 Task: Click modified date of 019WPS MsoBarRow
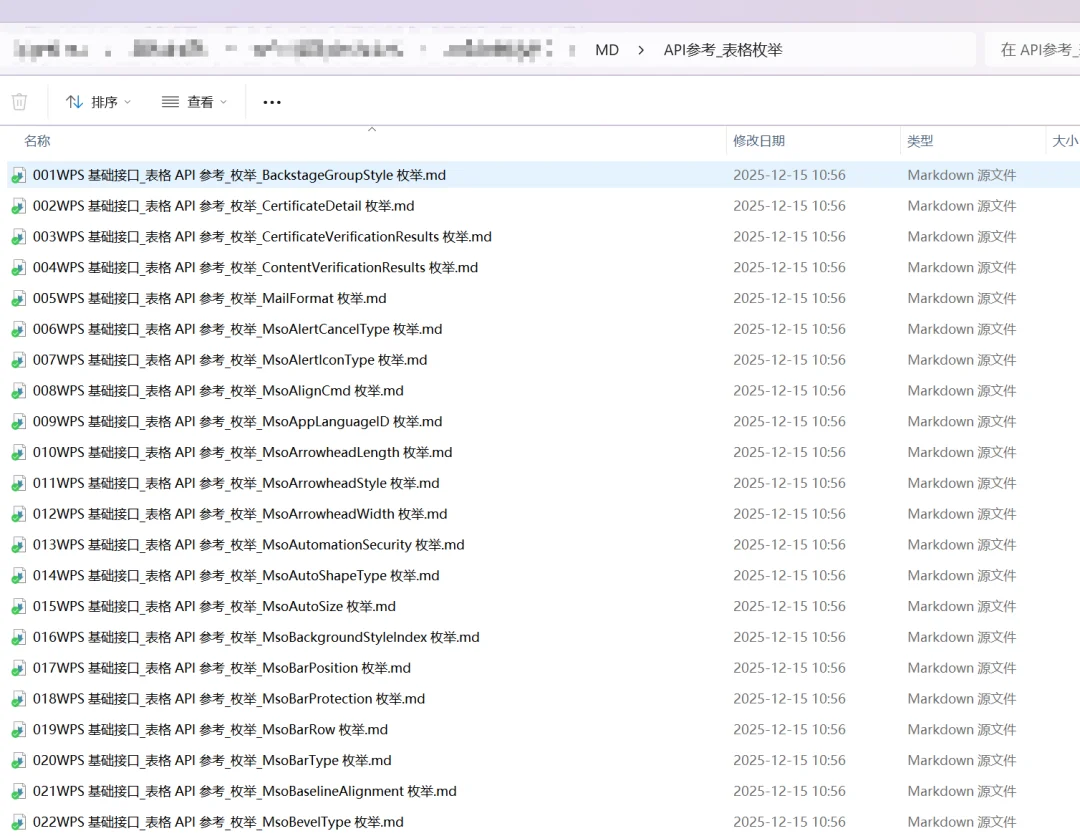point(789,729)
